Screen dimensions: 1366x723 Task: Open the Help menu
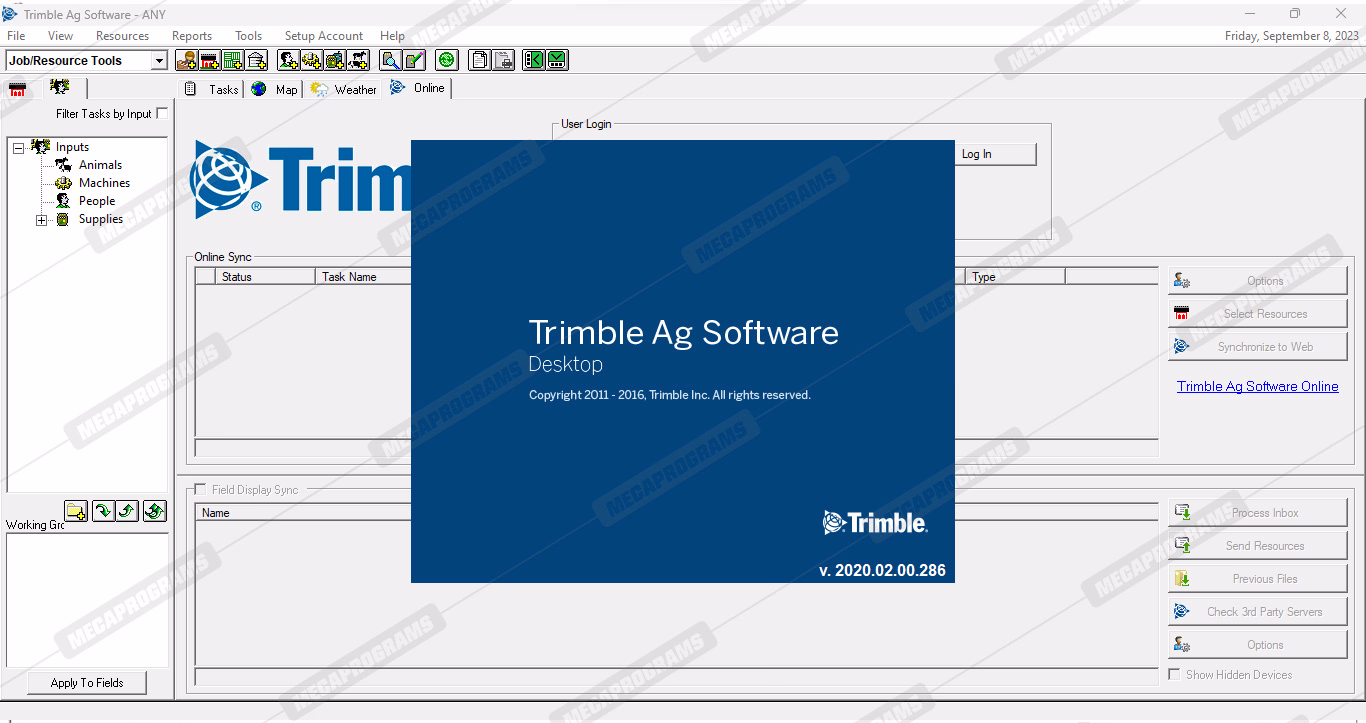pos(393,35)
